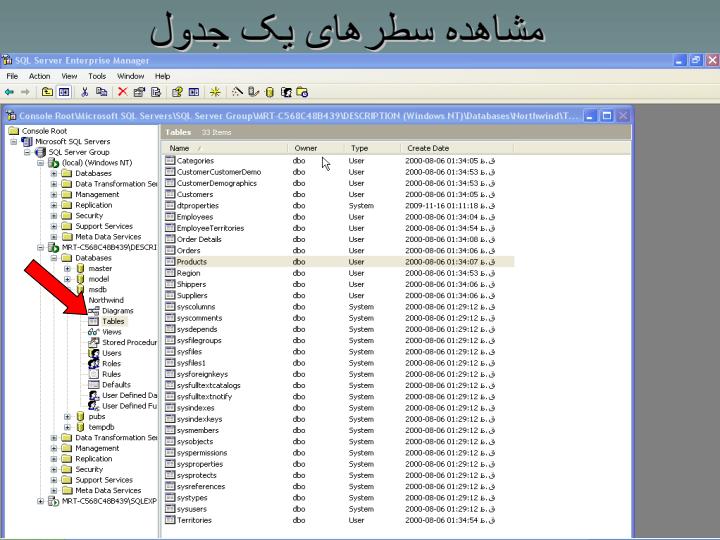Click the Export List toolbar icon
This screenshot has height=540, width=720.
156,92
